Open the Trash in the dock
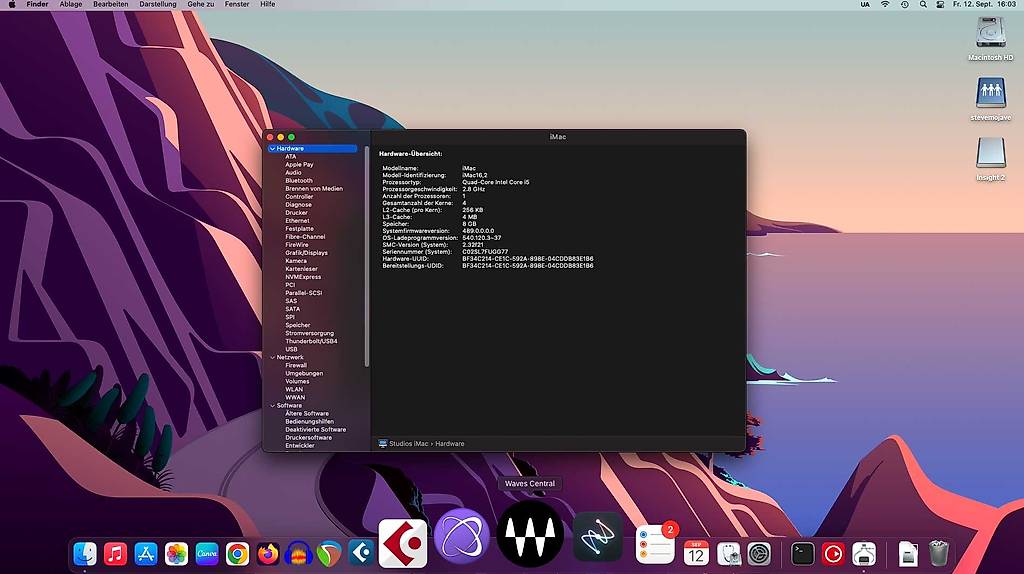This screenshot has height=574, width=1024. (x=938, y=553)
